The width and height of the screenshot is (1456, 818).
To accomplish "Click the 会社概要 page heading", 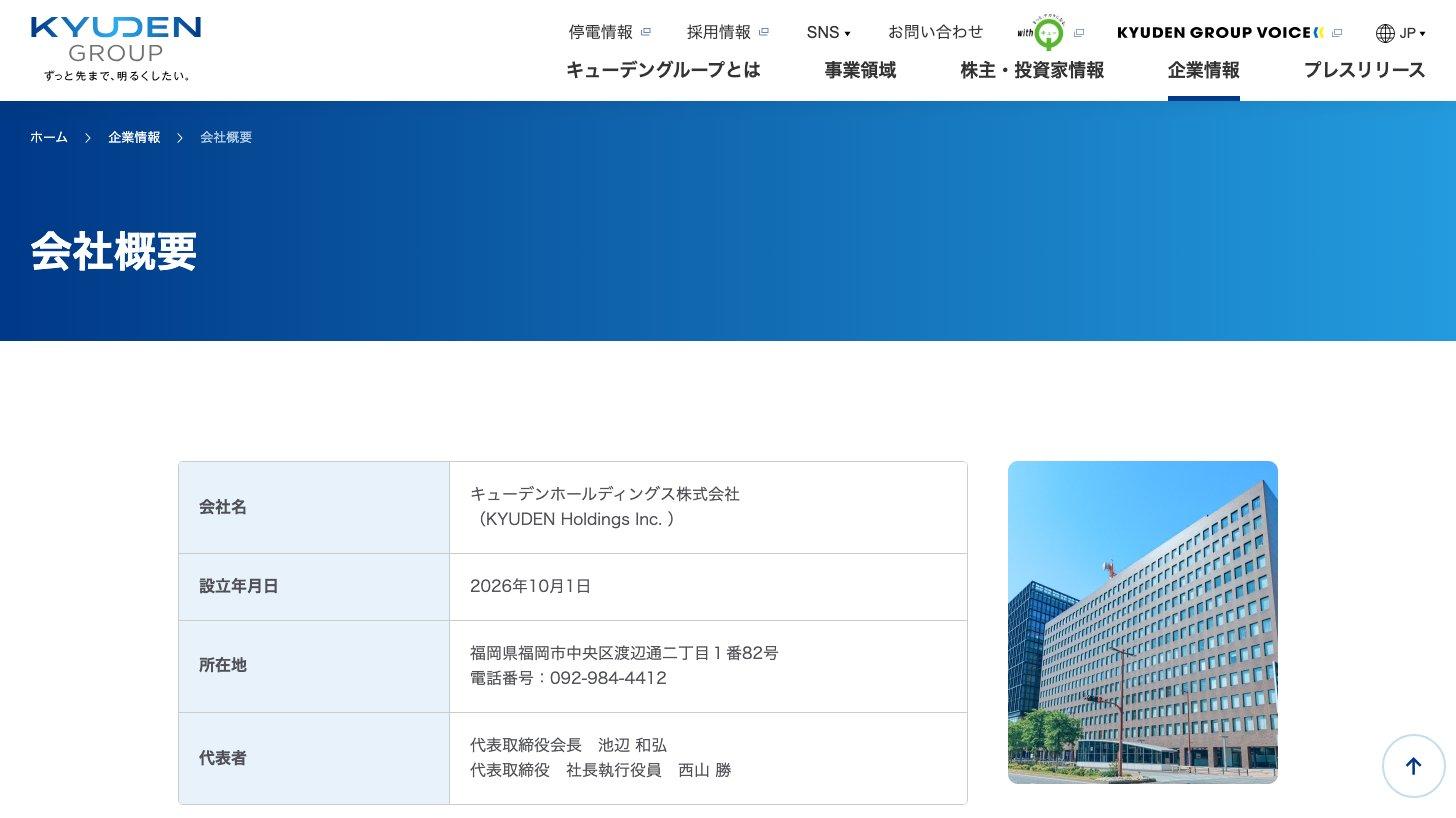I will click(114, 251).
